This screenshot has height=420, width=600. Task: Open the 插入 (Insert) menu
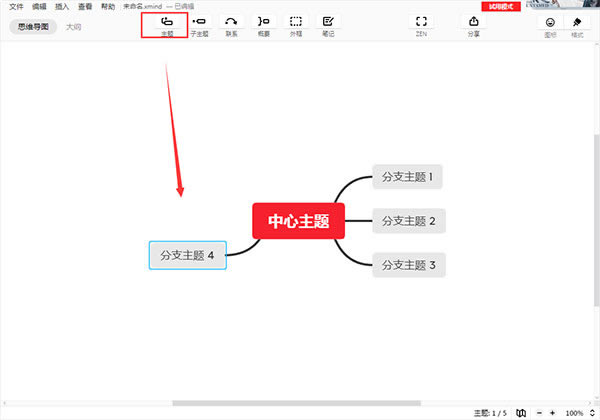tap(63, 6)
